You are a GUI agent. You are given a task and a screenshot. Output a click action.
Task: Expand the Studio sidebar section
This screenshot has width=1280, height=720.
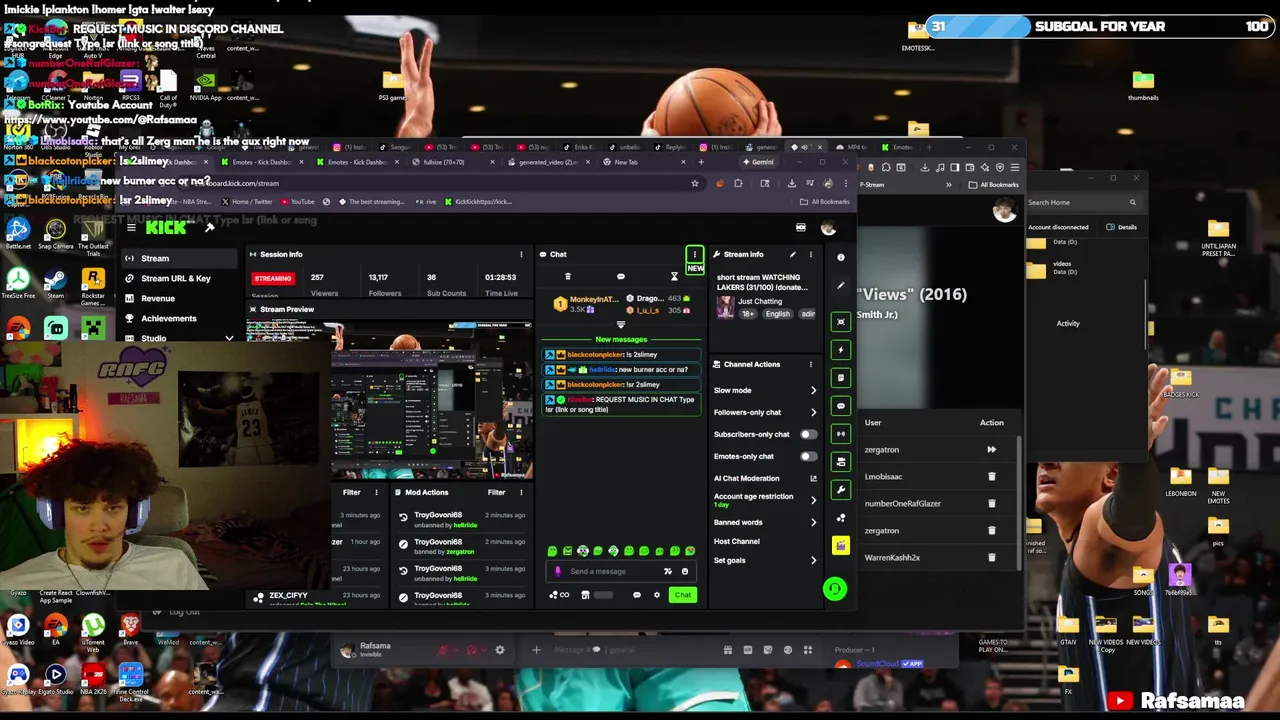coord(229,338)
